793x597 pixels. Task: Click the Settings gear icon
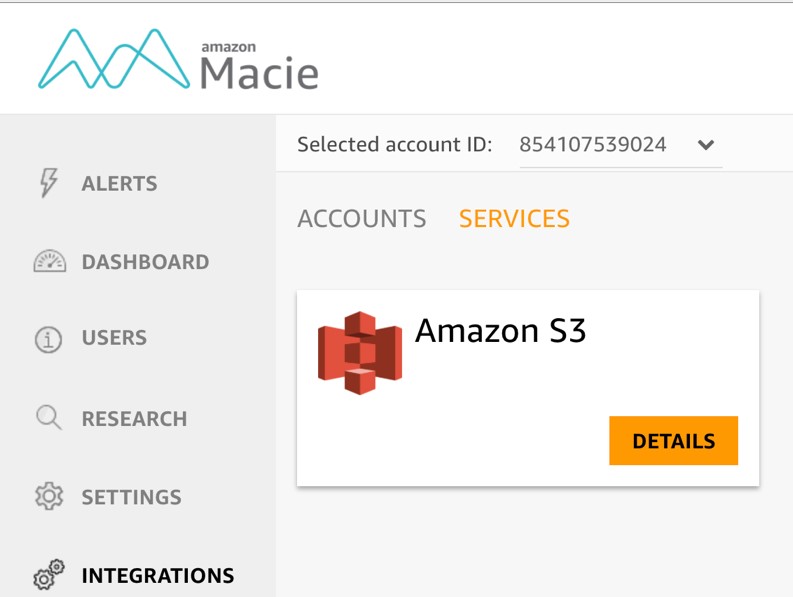(x=49, y=496)
